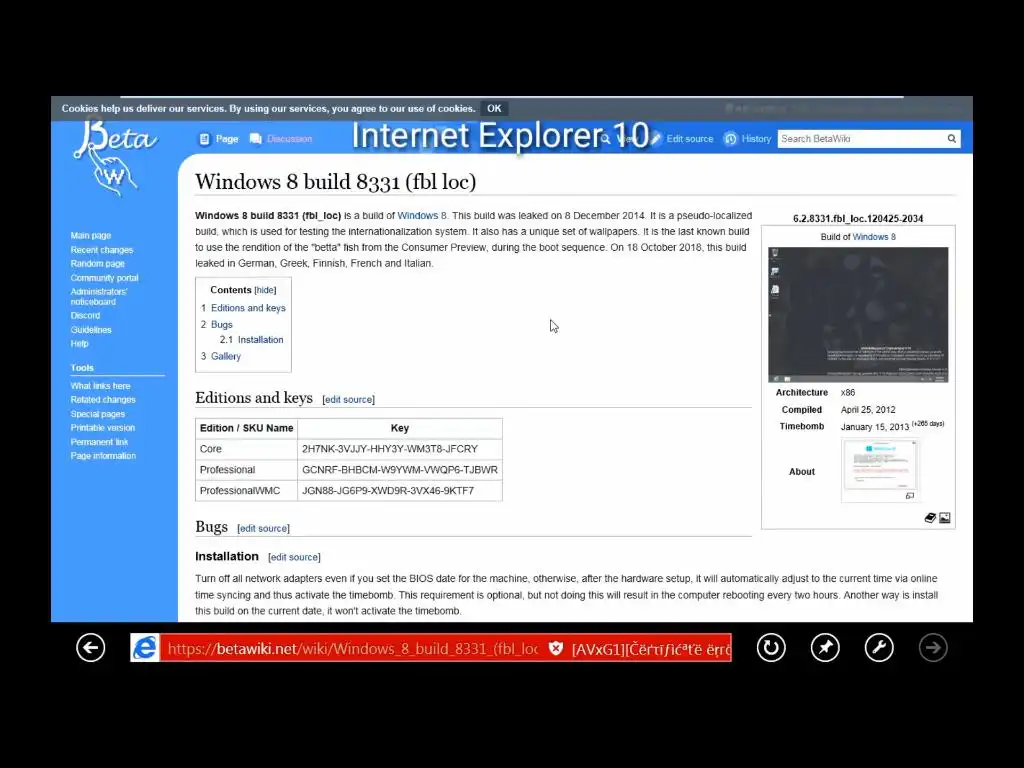This screenshot has width=1024, height=768.
Task: Open Related changes
Action: pos(103,400)
